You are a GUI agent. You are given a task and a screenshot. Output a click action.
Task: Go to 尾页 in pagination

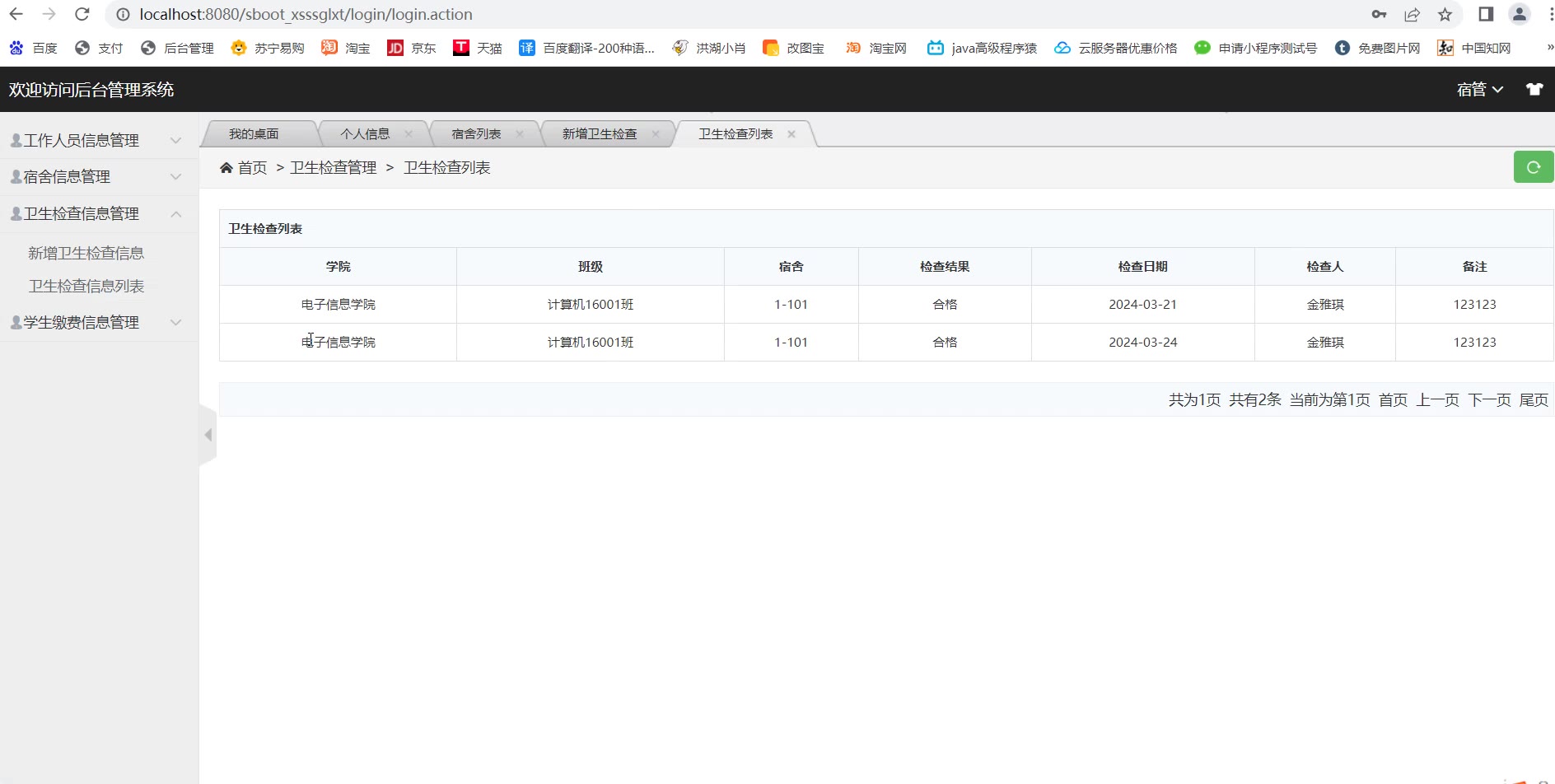click(x=1534, y=399)
